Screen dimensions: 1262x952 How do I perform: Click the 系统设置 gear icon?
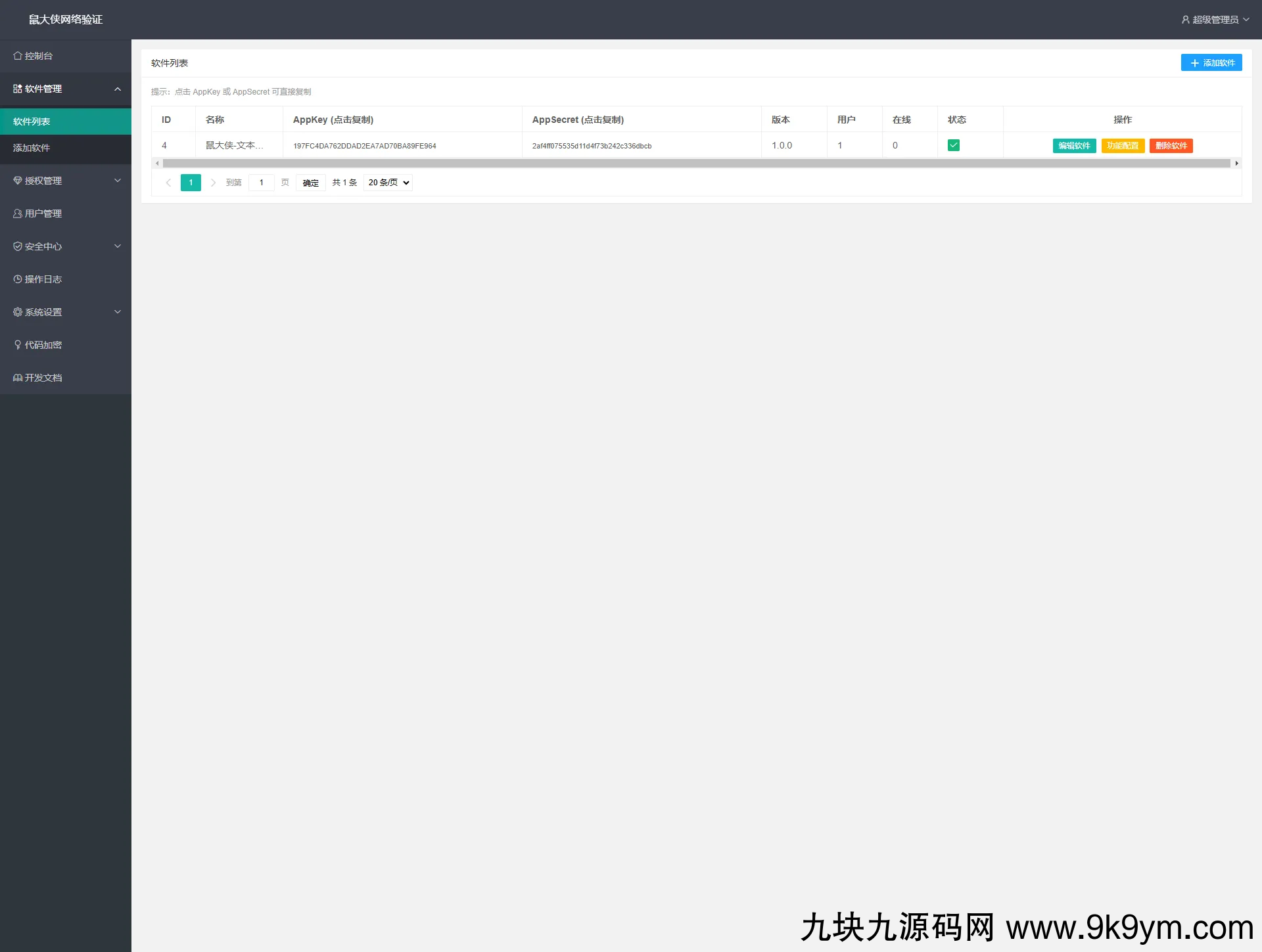[x=18, y=312]
